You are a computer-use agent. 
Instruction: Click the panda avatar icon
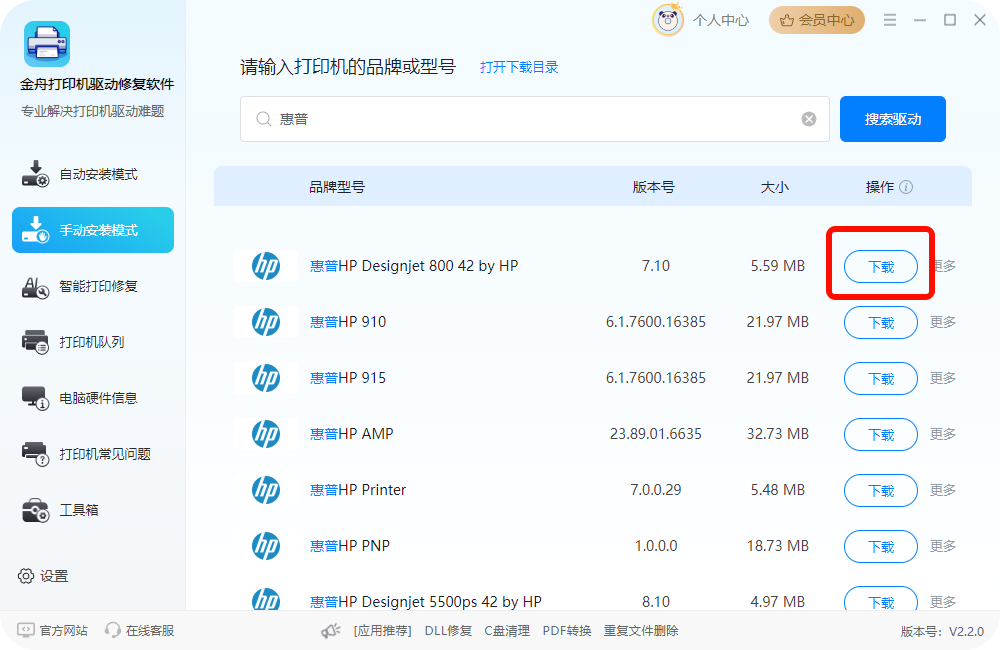pos(668,20)
